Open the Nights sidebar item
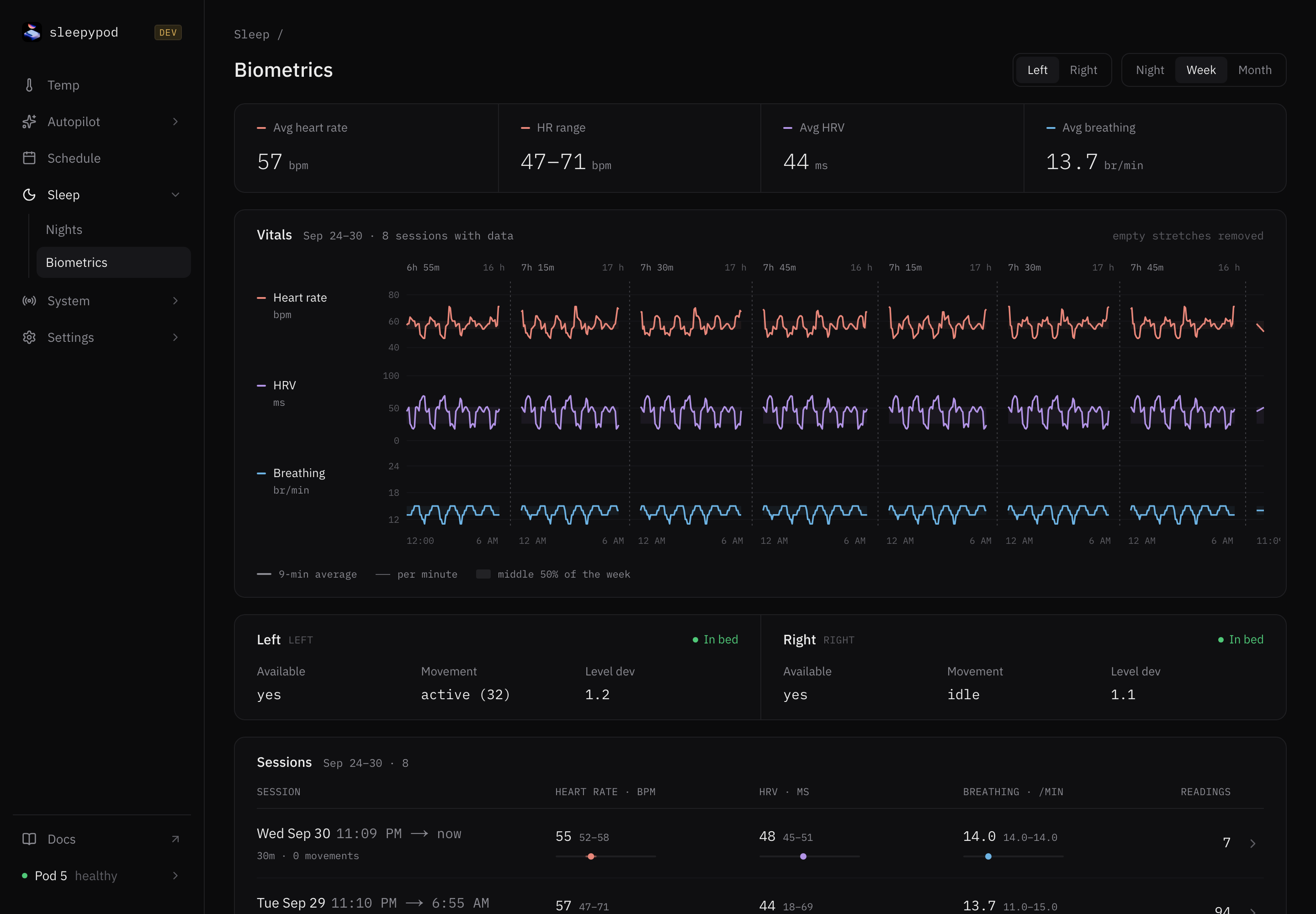 113,230
